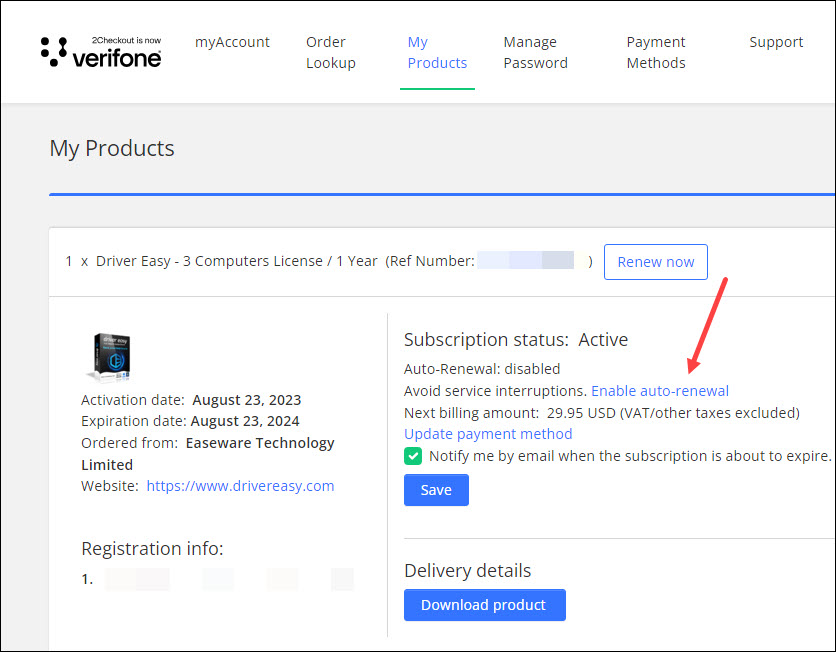Switch to the Payment Methods tab
The image size is (836, 652).
656,52
